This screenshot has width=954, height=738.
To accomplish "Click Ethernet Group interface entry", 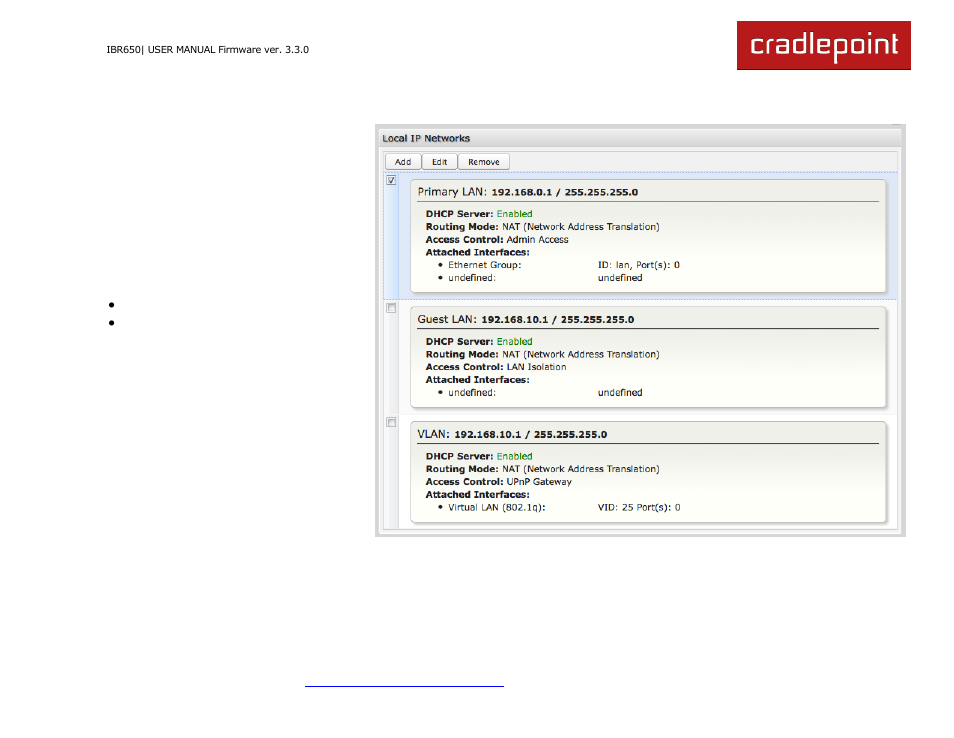I will click(484, 265).
